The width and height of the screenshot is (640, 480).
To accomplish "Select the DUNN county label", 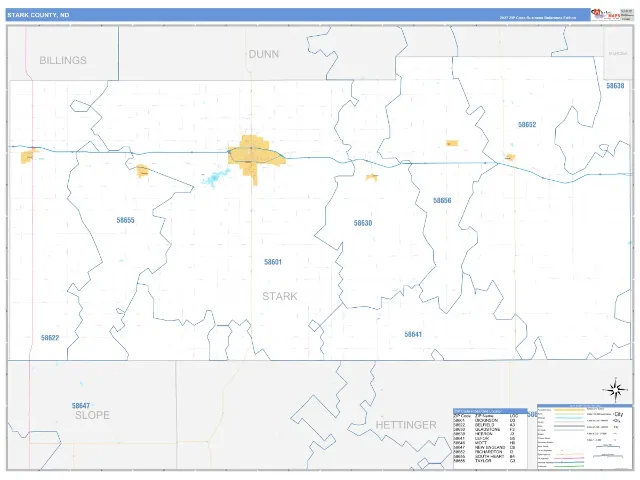I will (264, 54).
